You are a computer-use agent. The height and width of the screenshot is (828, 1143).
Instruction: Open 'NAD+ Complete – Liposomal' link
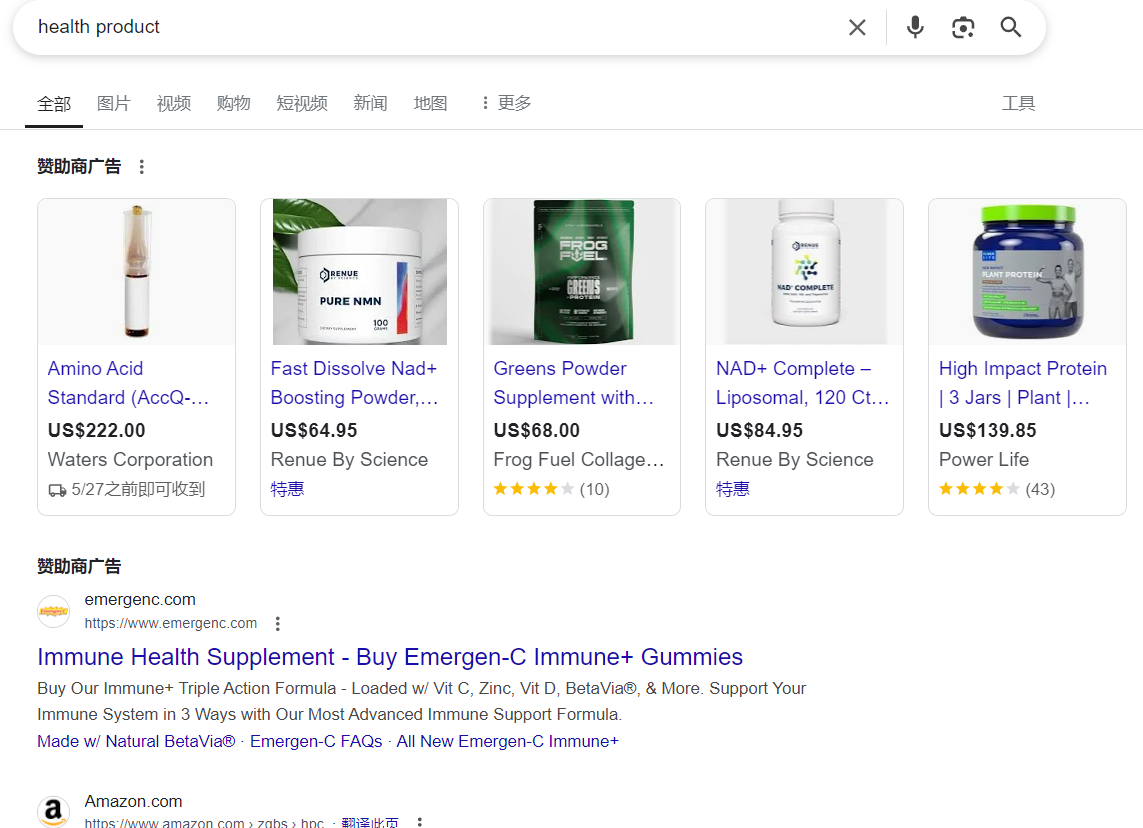pos(803,383)
